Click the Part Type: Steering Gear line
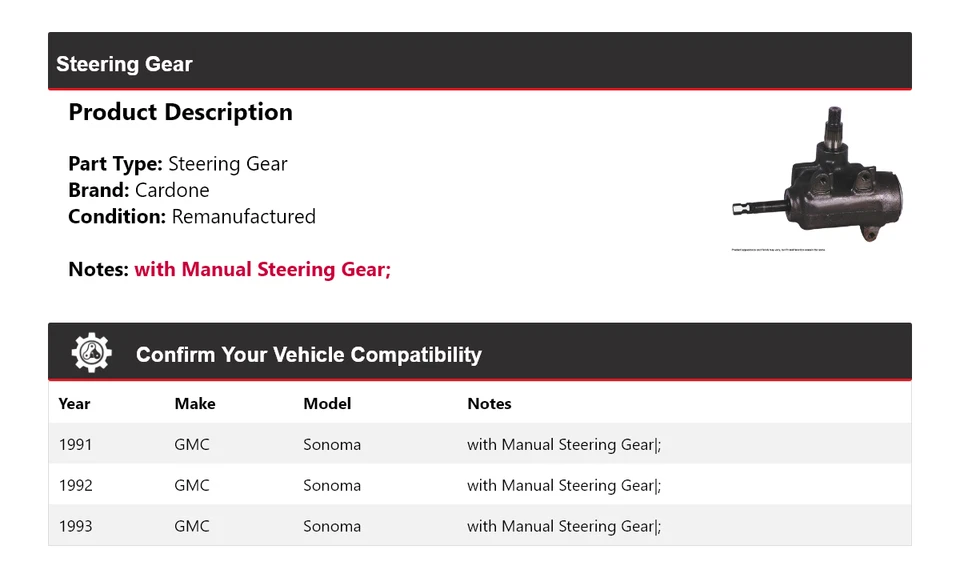 coord(178,164)
